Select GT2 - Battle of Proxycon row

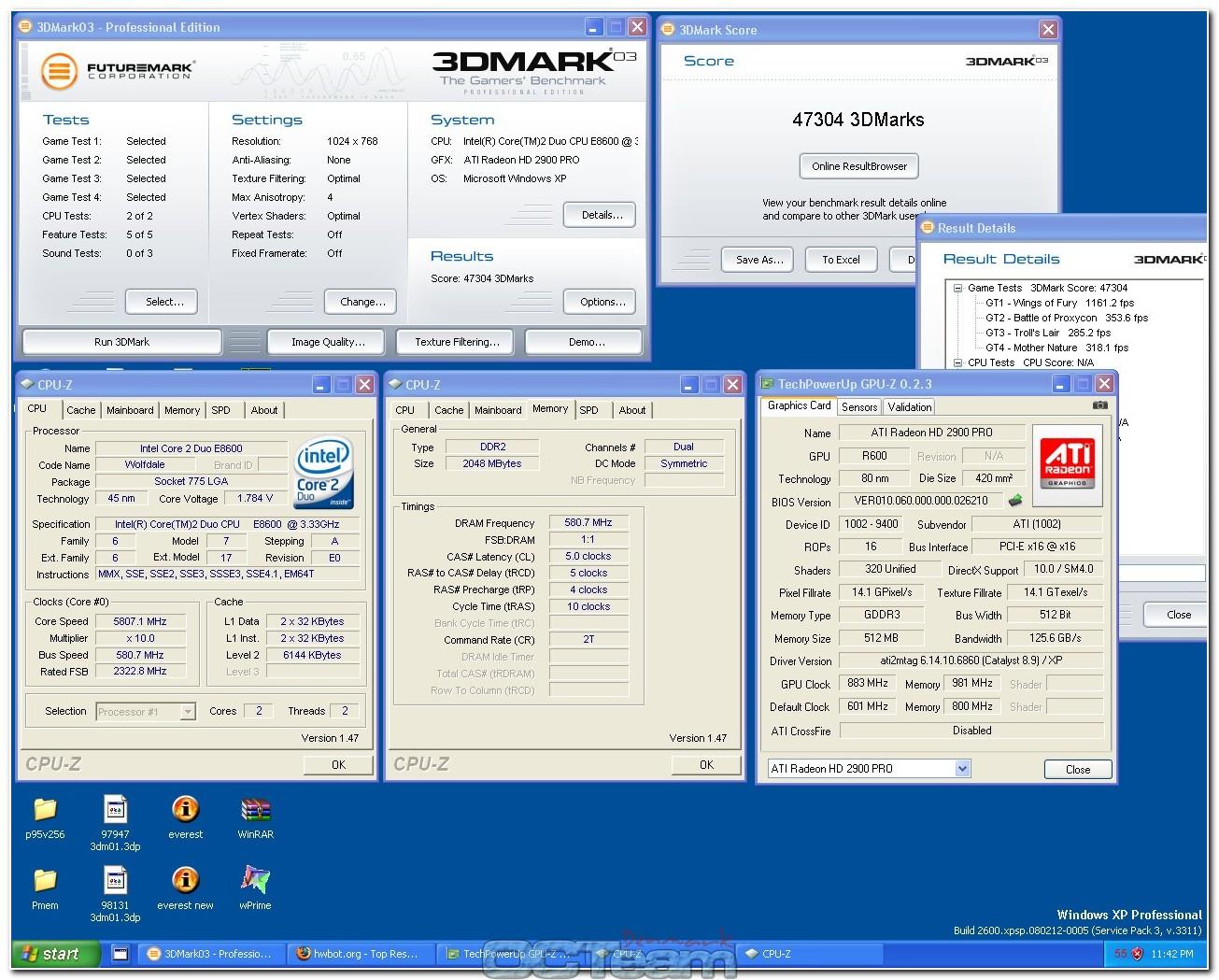[1066, 318]
